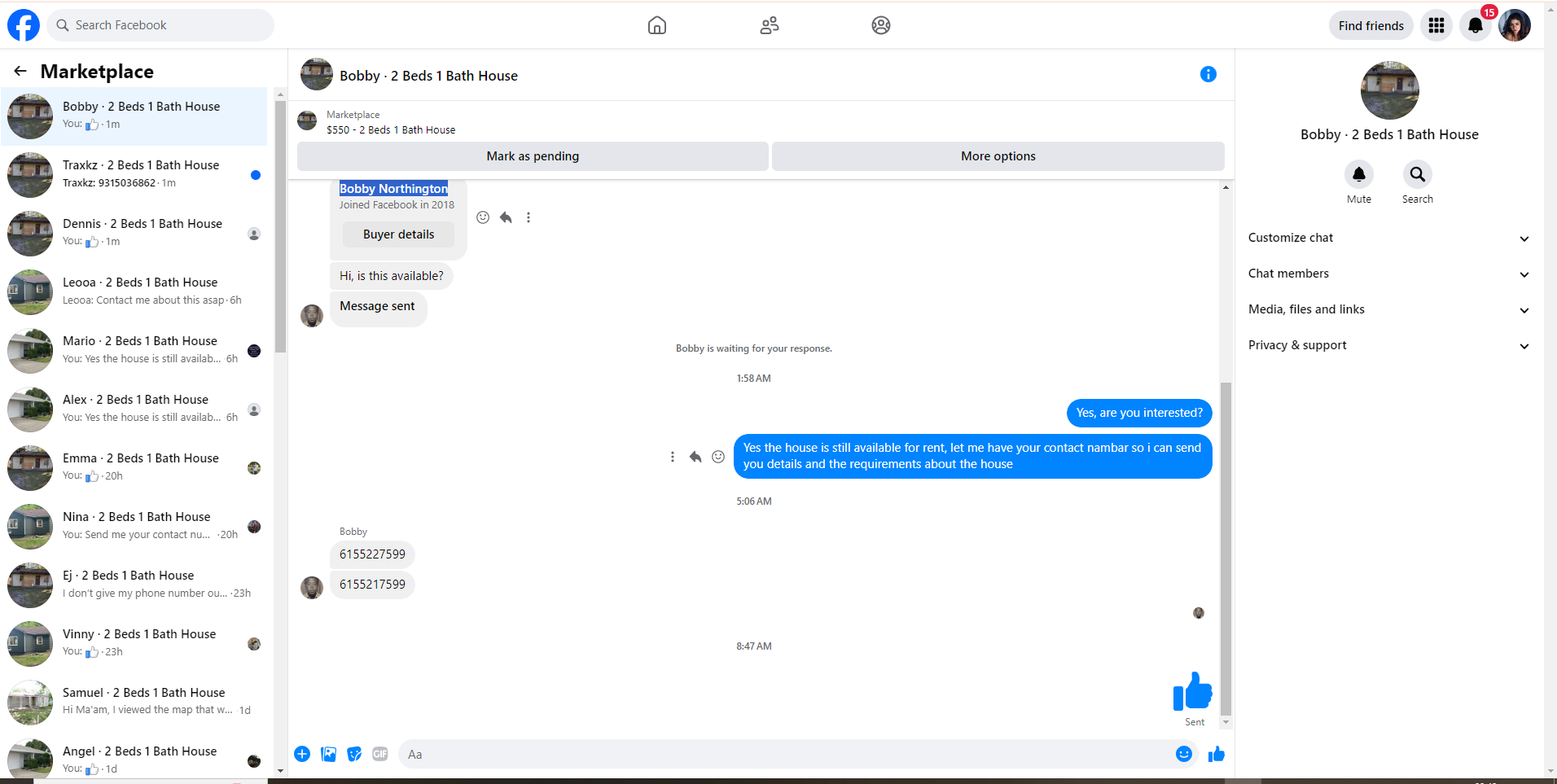The height and width of the screenshot is (784, 1557).
Task: Reply to the Bobby Northington card
Action: 506,217
